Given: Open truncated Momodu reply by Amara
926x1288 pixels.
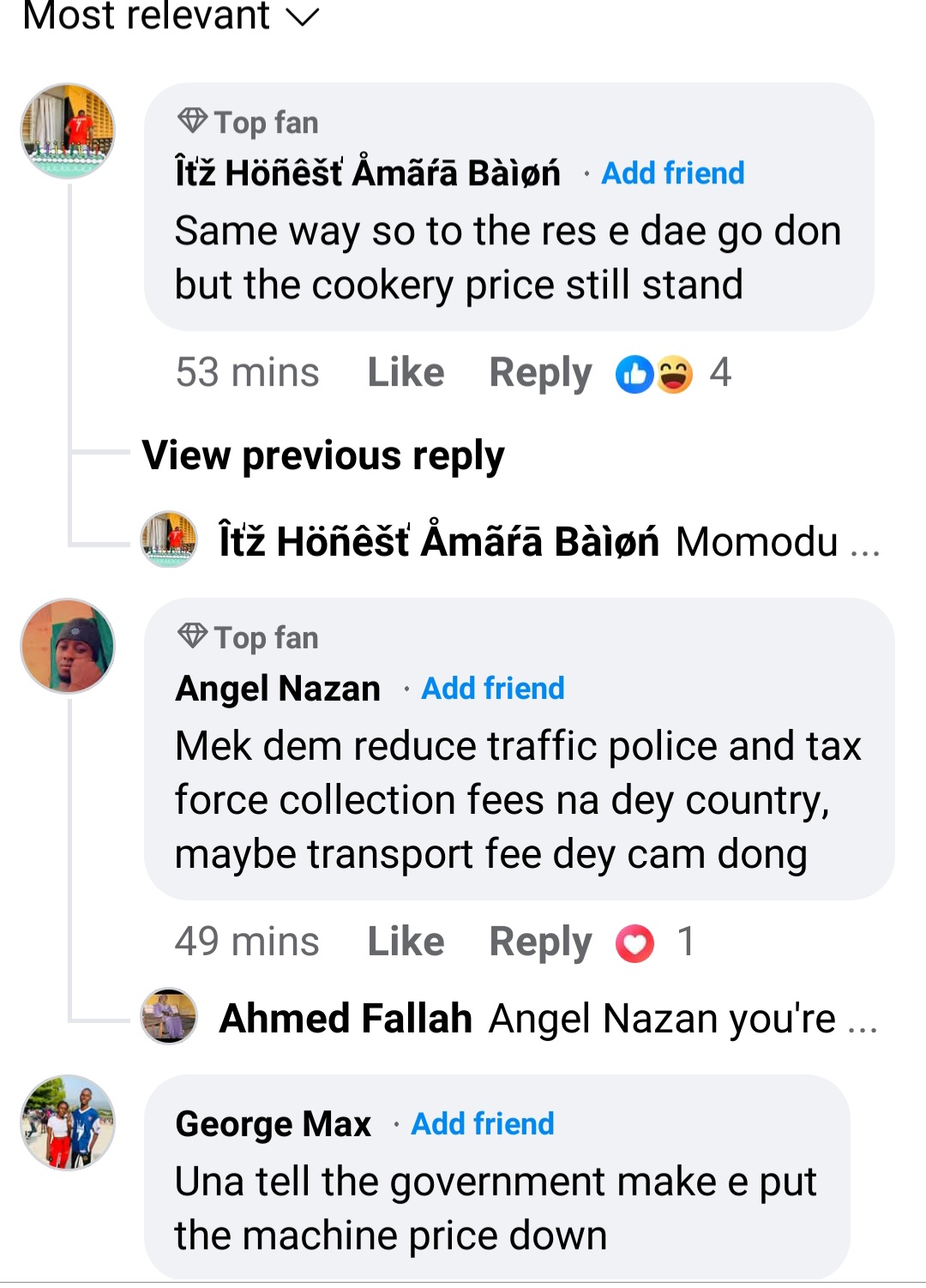Looking at the screenshot, I should point(776,542).
